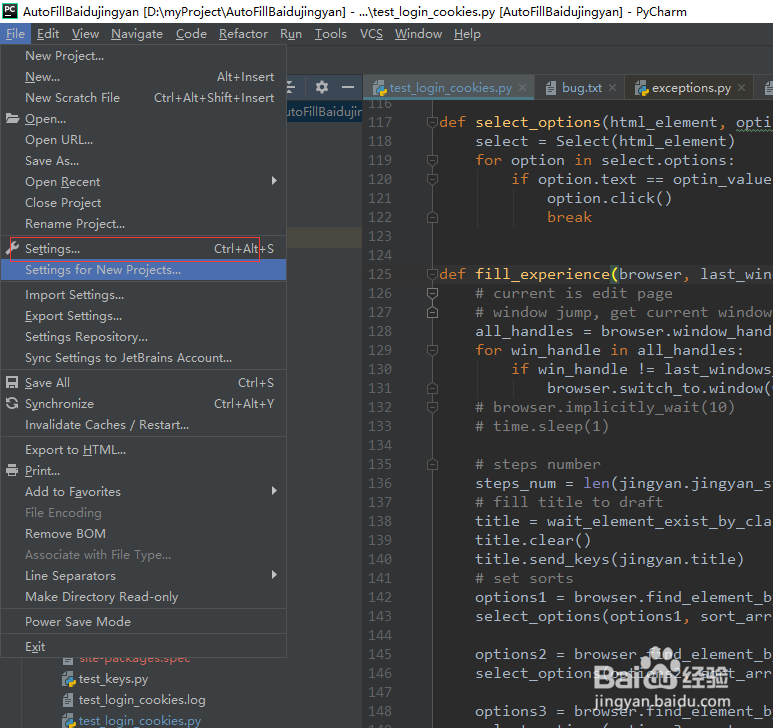Open the Code menu
Screen dimensions: 773x728
[191, 34]
